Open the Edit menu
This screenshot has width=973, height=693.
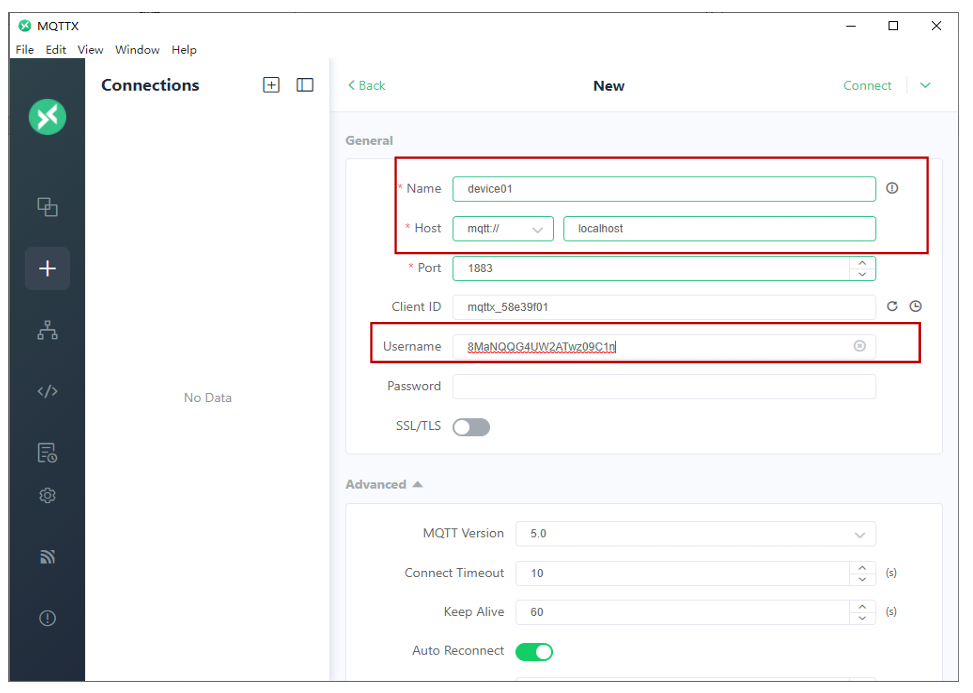(x=56, y=50)
